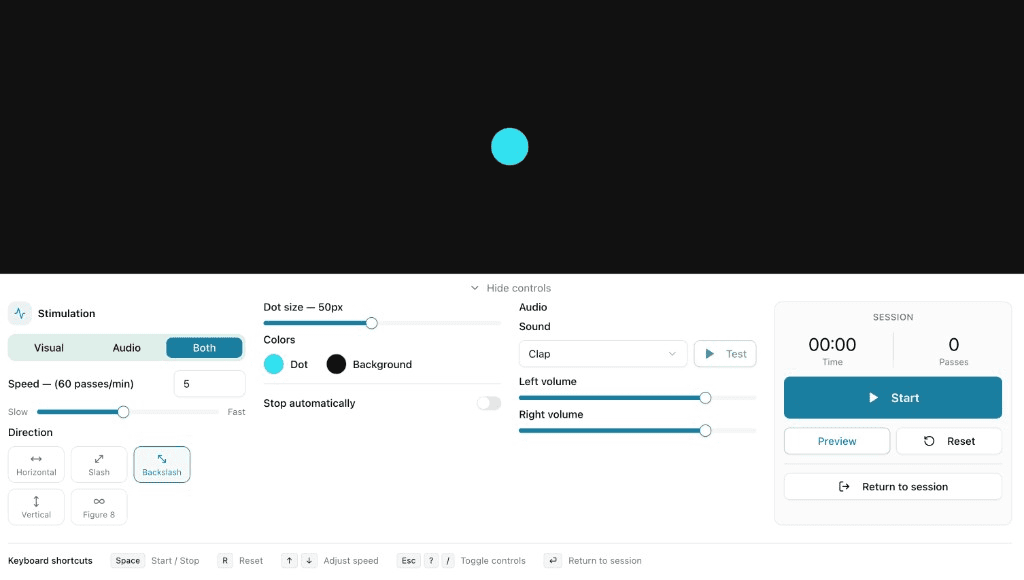Switch to the Audio stimulation tab
The image size is (1024, 580).
pyautogui.click(x=127, y=348)
